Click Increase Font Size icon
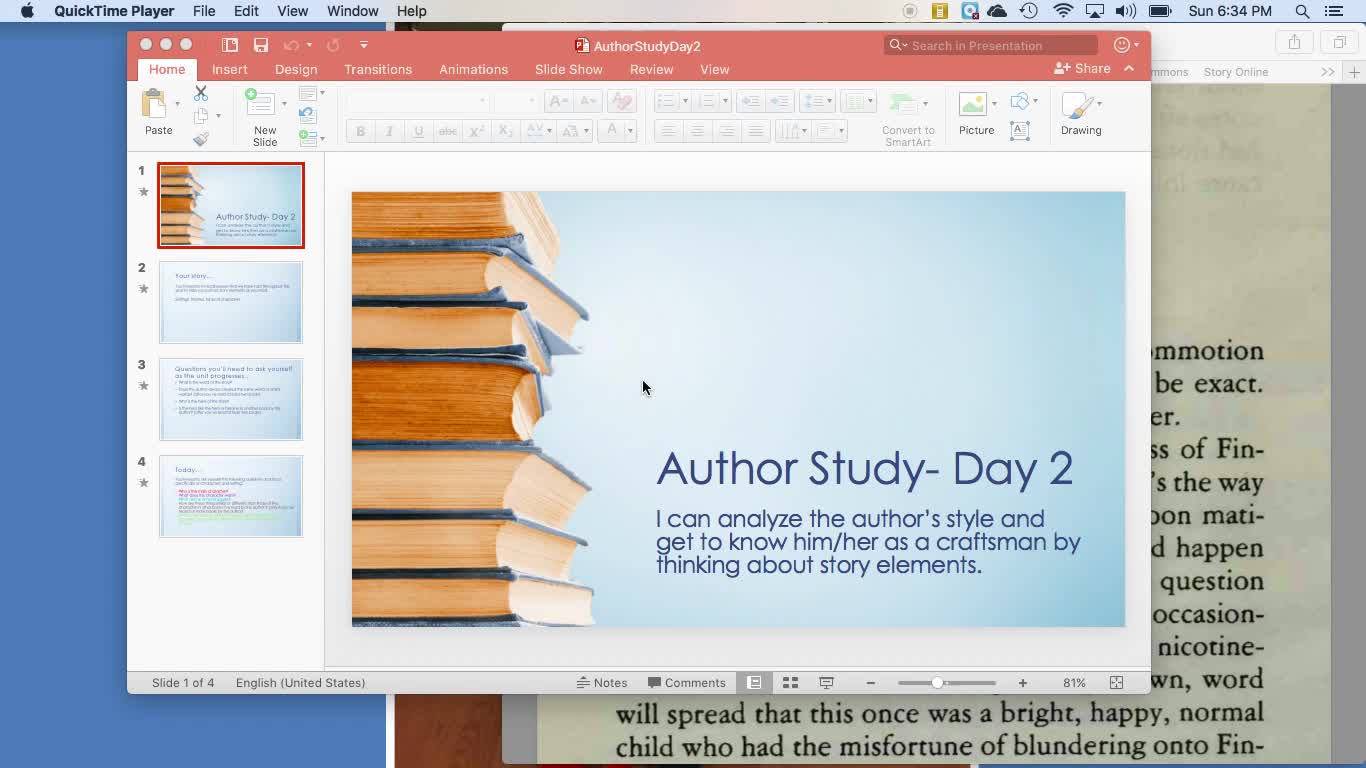Viewport: 1366px width, 768px height. click(x=558, y=101)
